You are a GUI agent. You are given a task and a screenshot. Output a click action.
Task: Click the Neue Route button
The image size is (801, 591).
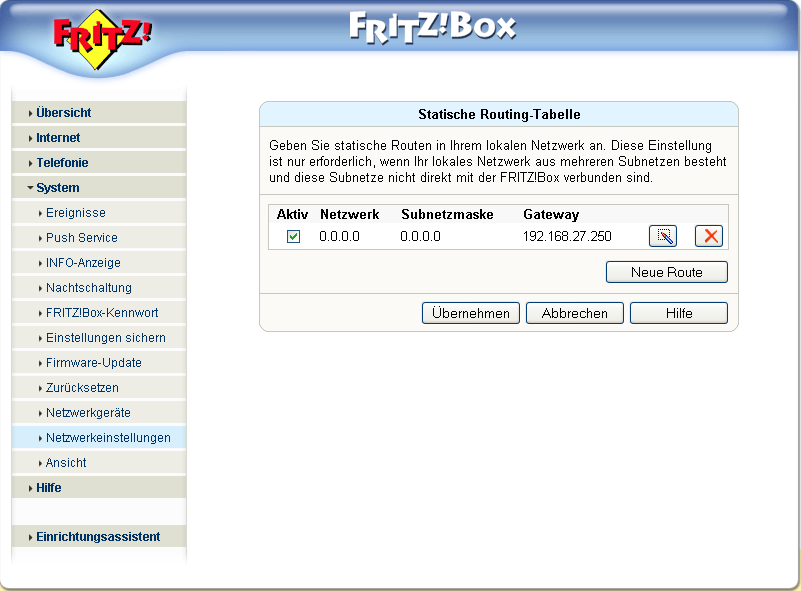(667, 272)
